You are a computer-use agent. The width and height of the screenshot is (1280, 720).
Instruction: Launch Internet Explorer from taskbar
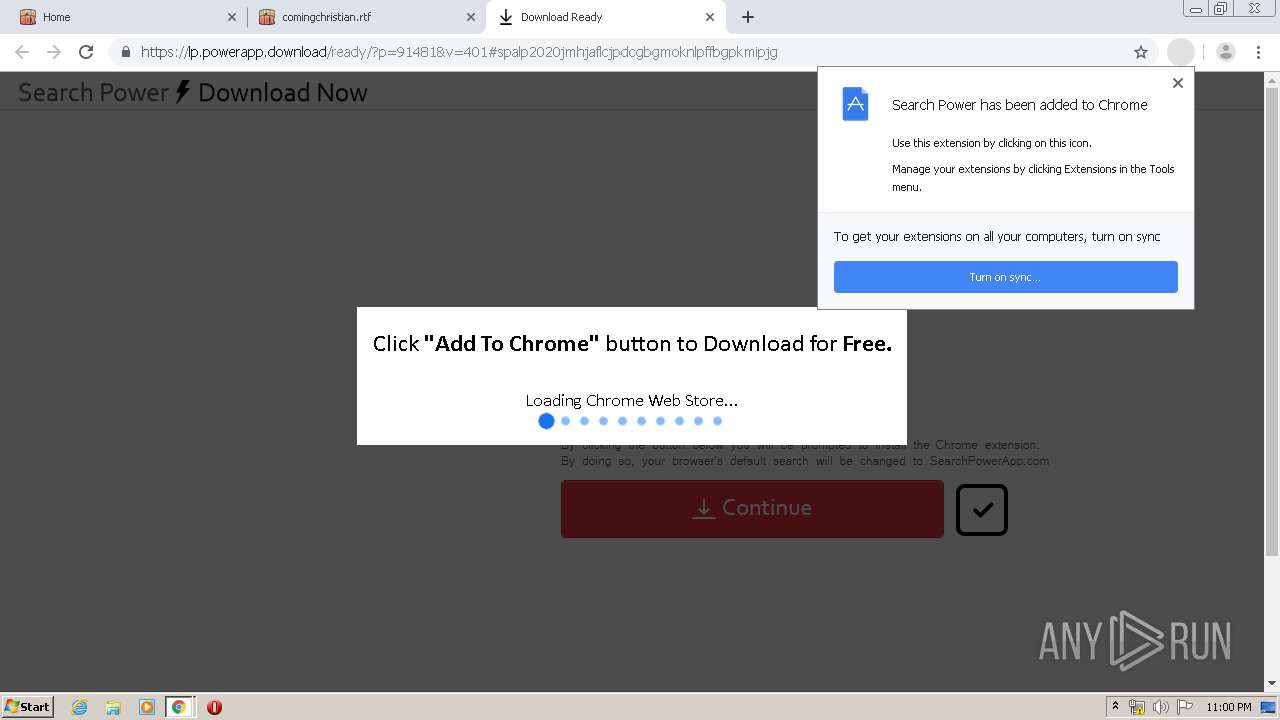coord(79,707)
